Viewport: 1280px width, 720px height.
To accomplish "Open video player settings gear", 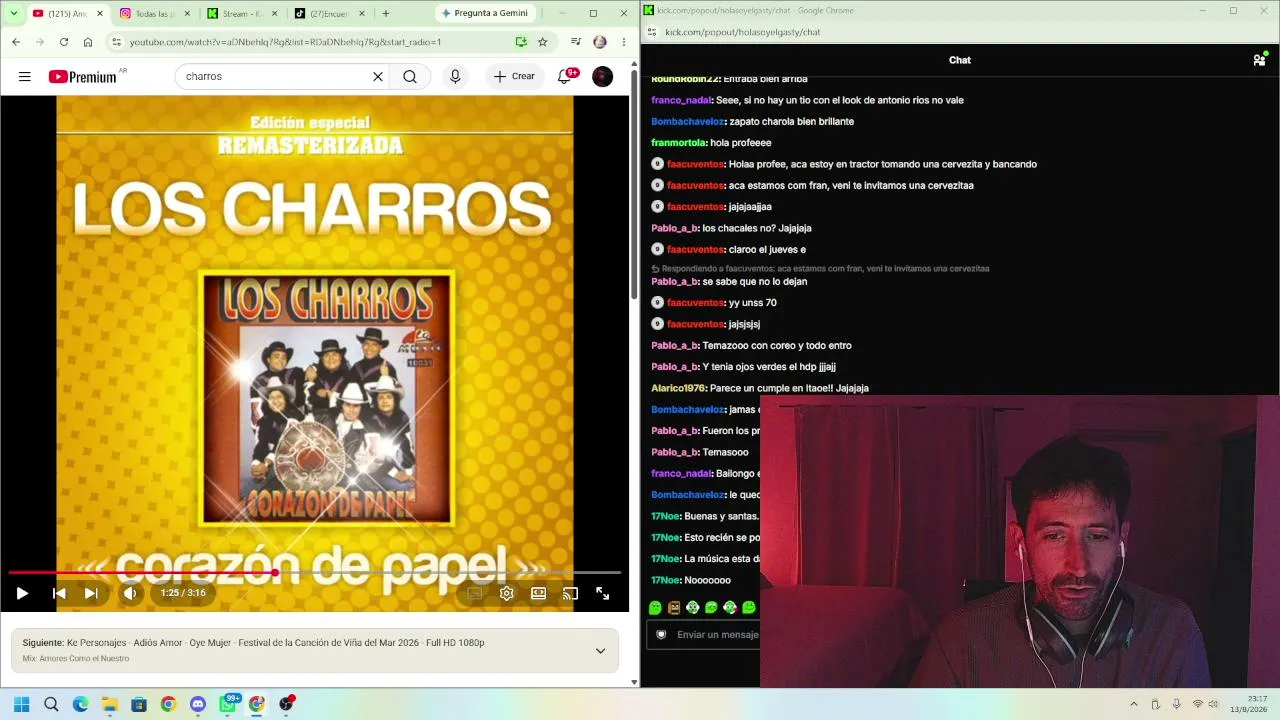I will tap(507, 593).
